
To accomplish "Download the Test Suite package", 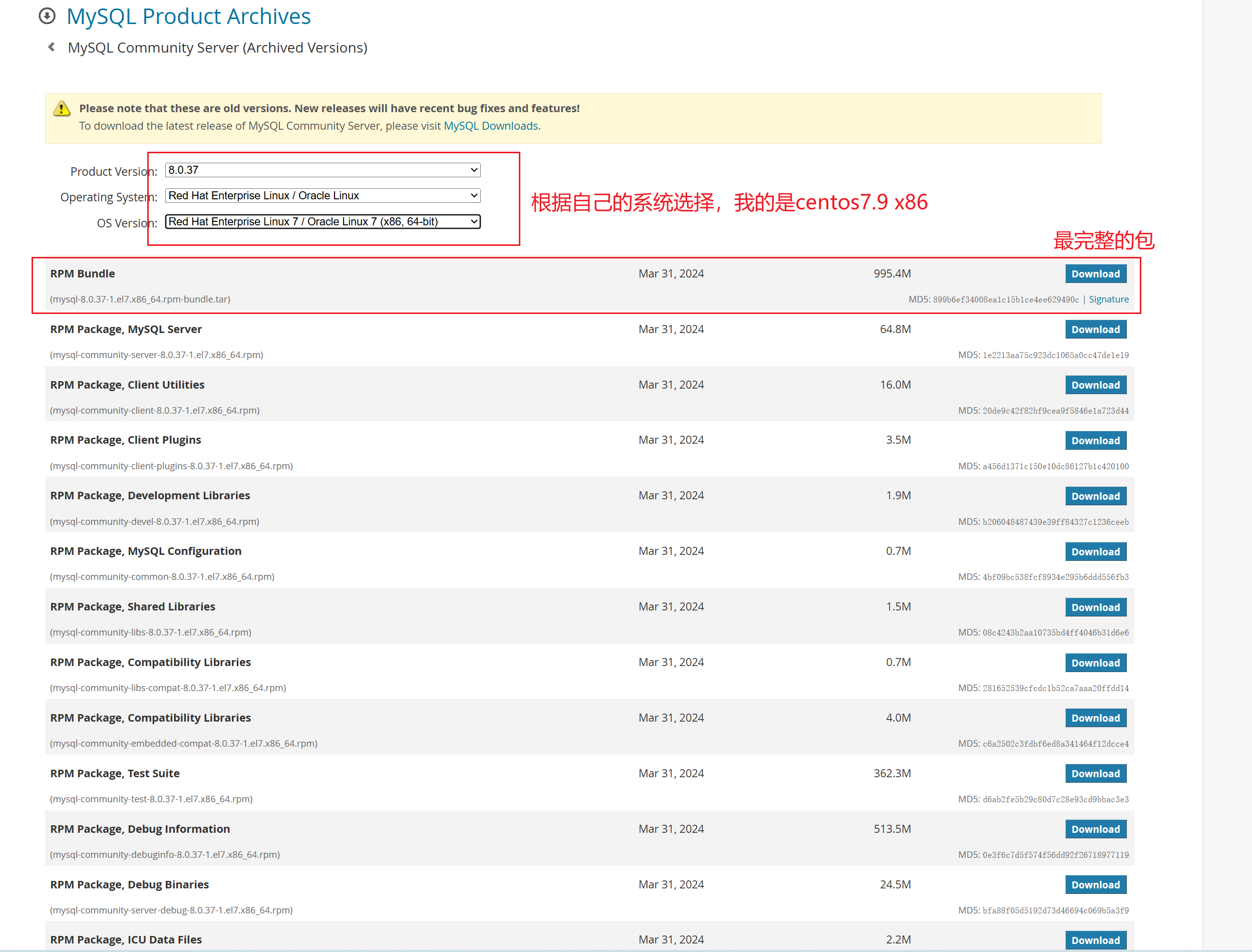I will click(x=1095, y=774).
